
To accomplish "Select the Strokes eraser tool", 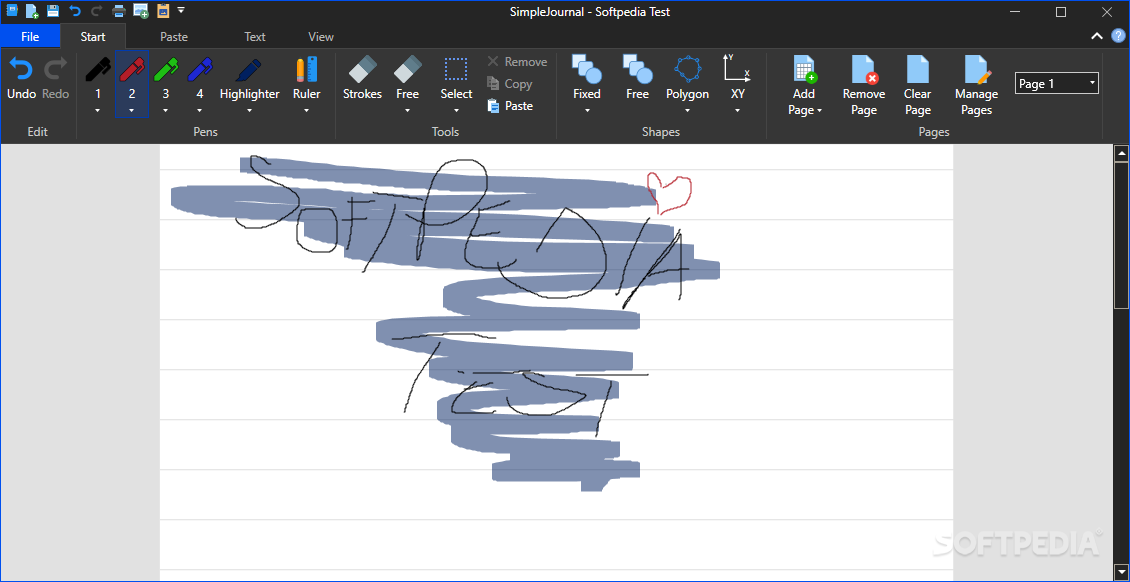I will coord(362,78).
